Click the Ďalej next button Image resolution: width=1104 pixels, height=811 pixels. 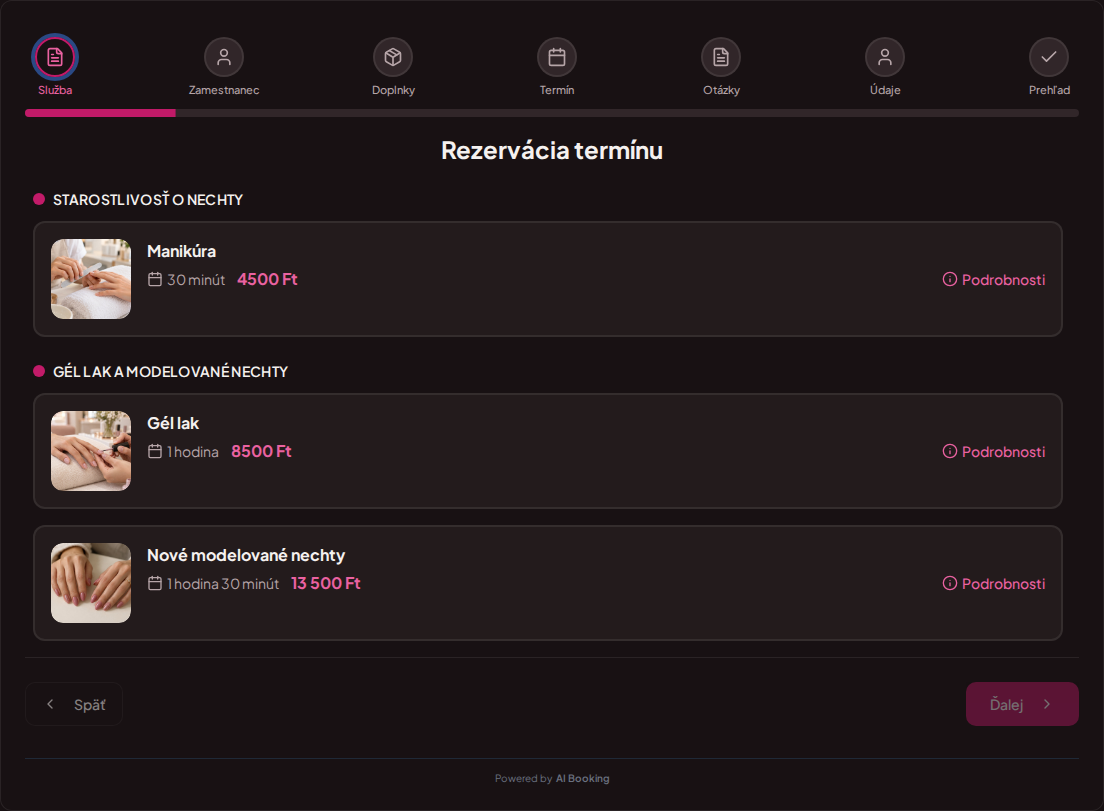1022,704
